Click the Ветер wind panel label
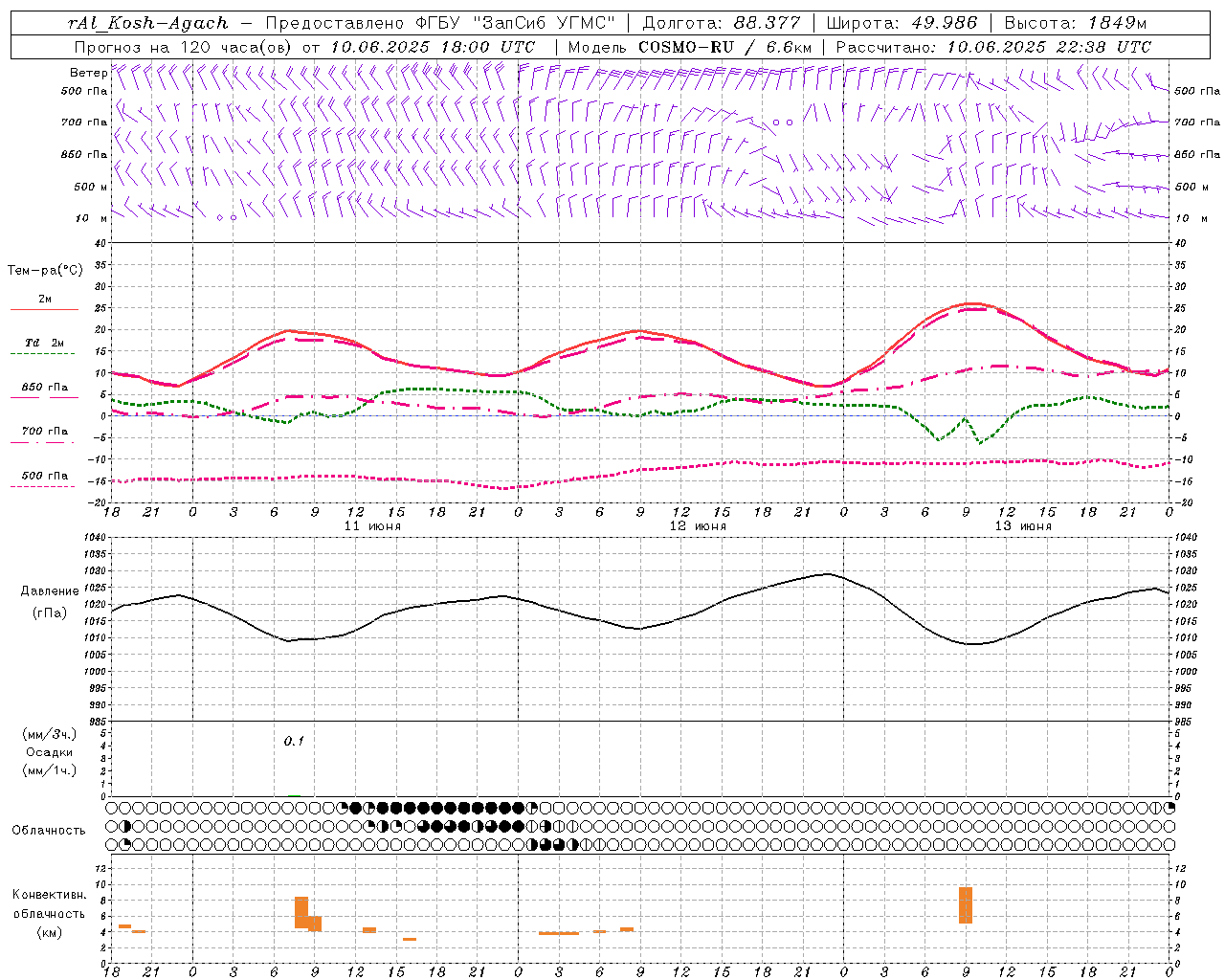This screenshot has height=980, width=1225. 88,73
